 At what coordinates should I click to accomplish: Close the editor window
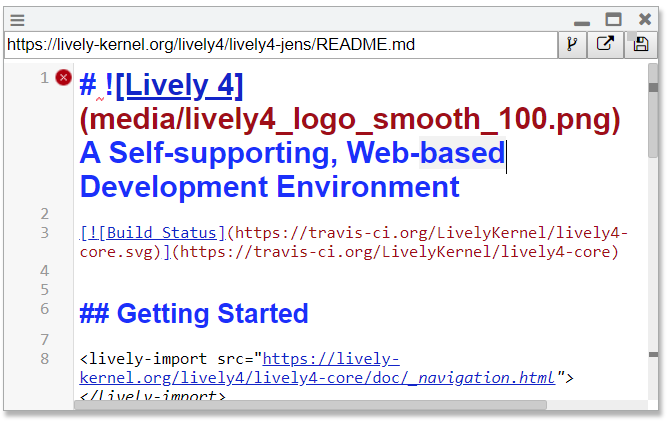click(x=645, y=19)
